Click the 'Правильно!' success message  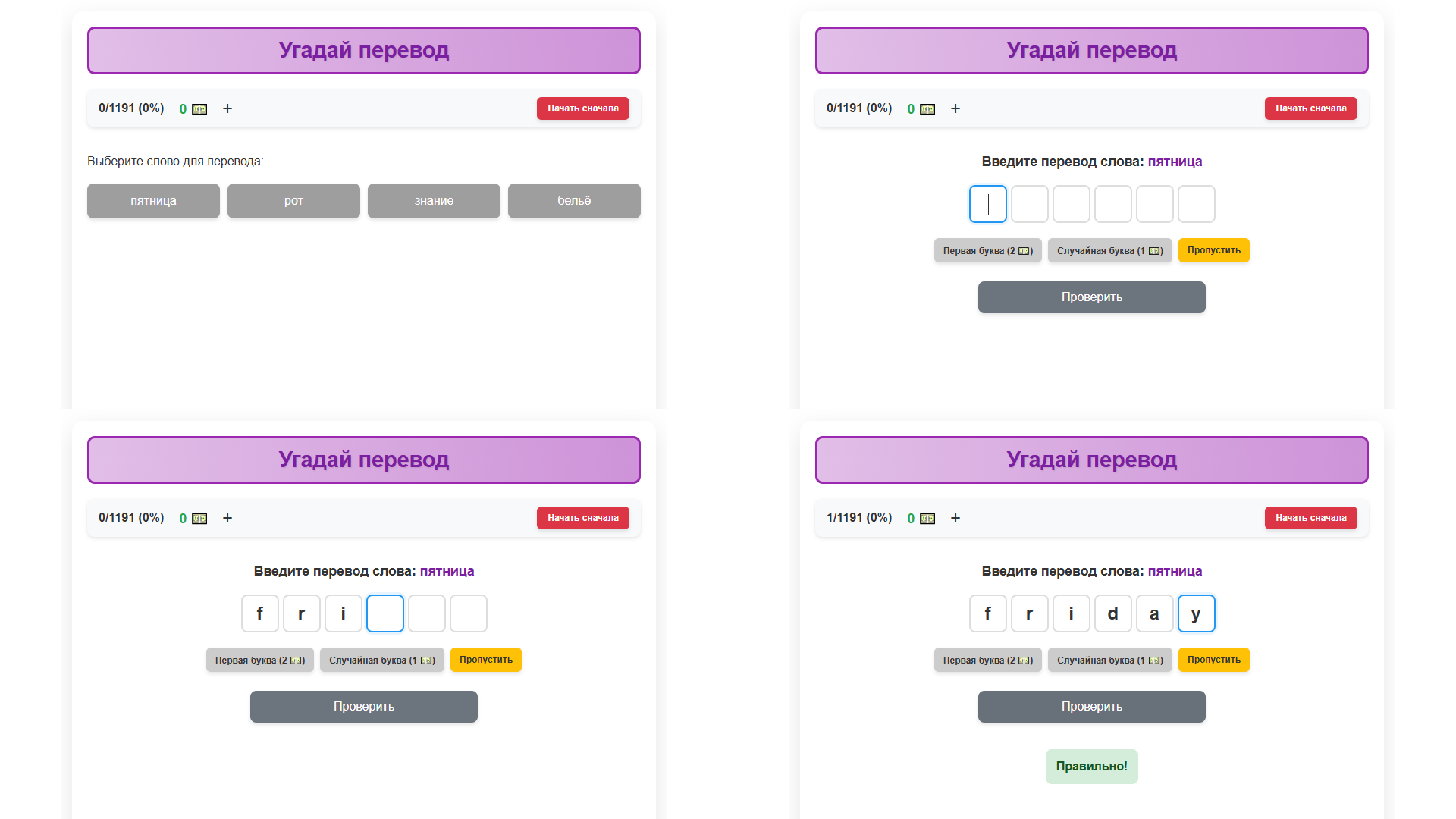click(1091, 766)
